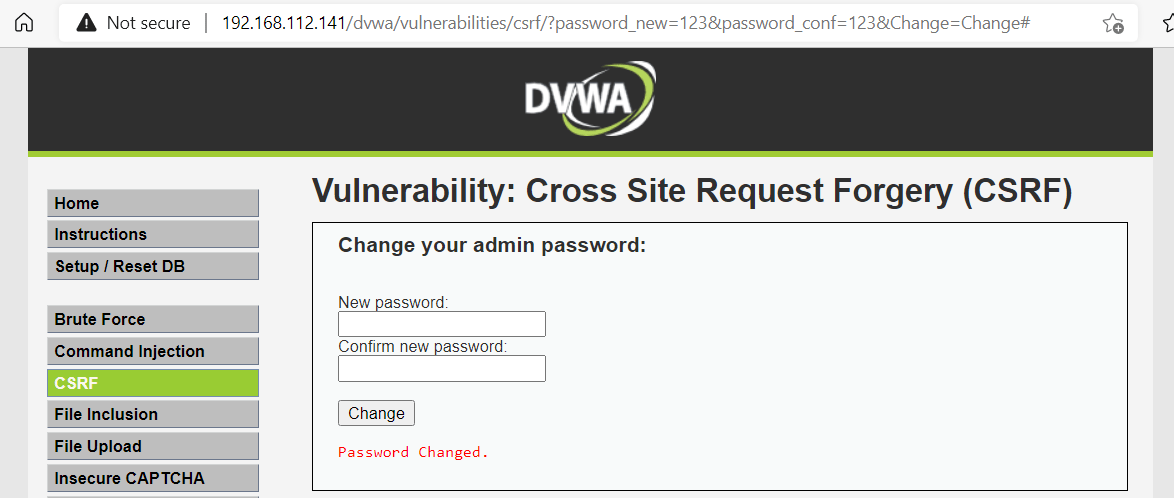This screenshot has width=1174, height=498.
Task: Select the highlighted CSRF menu item
Action: (153, 383)
